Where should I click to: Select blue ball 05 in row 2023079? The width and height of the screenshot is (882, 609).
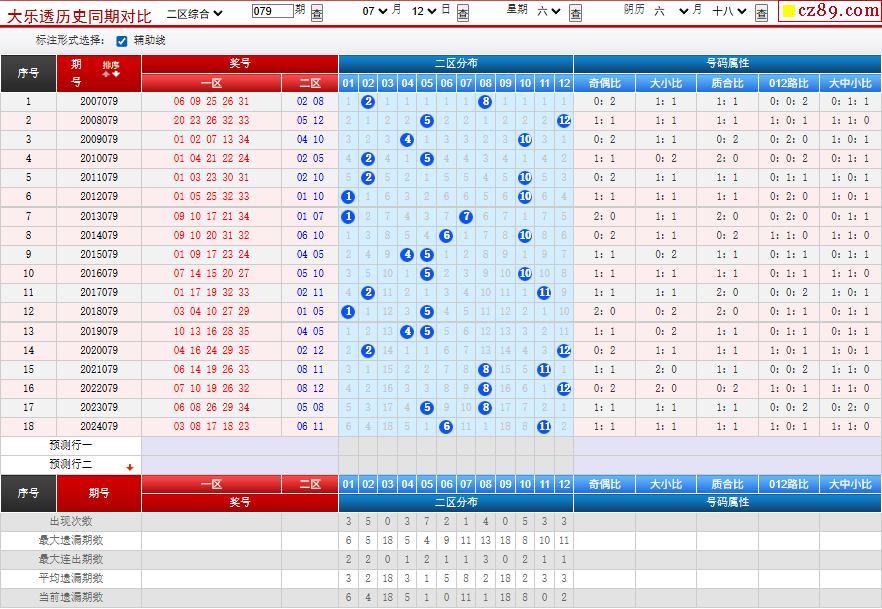427,408
